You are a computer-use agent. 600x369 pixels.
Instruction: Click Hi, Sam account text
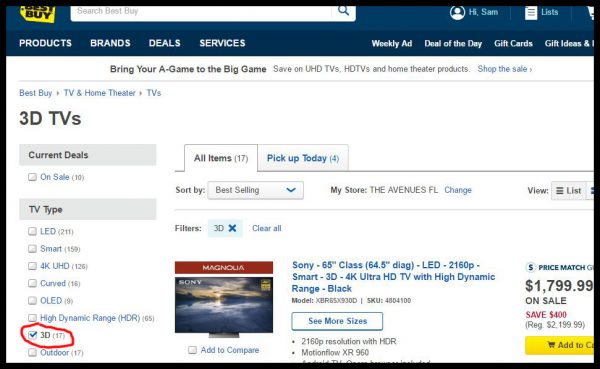point(483,12)
